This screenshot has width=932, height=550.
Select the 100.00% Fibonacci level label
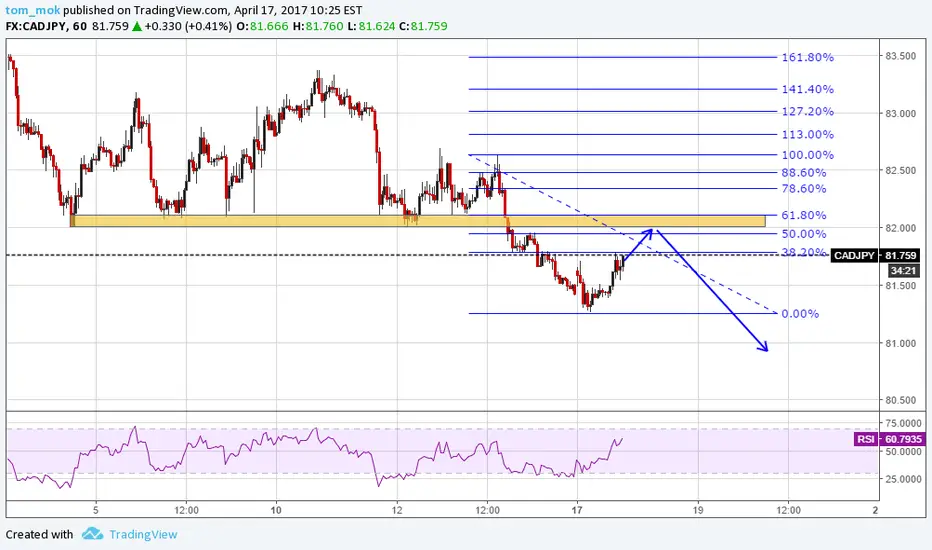click(807, 155)
